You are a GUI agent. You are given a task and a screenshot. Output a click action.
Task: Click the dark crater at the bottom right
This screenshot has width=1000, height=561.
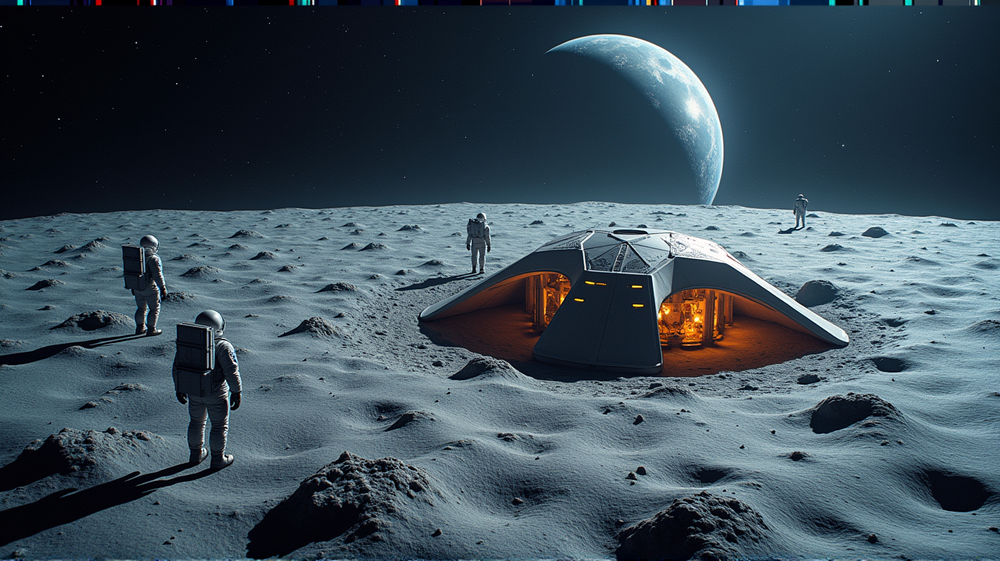tap(953, 488)
